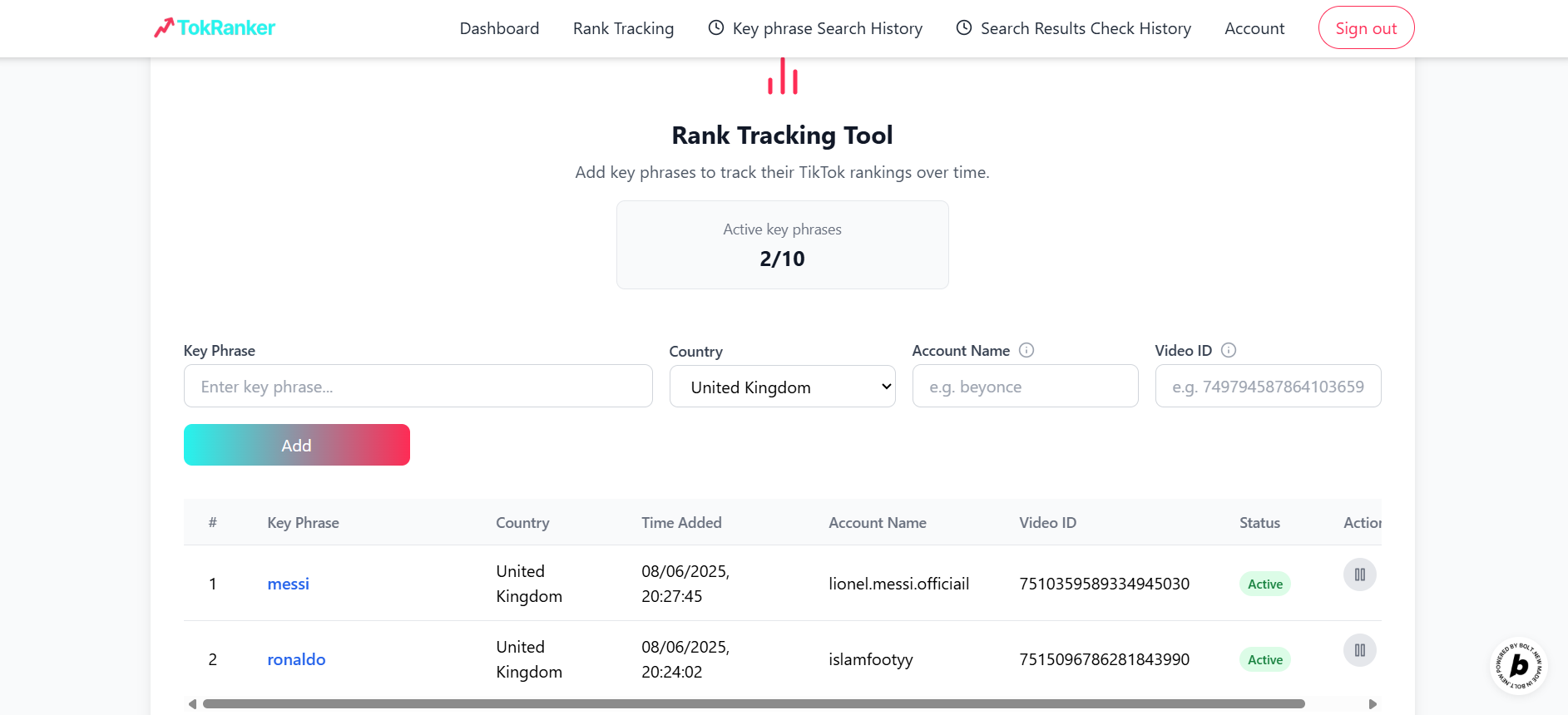Select the islamfootyy account cell
This screenshot has height=715, width=1568.
[870, 659]
